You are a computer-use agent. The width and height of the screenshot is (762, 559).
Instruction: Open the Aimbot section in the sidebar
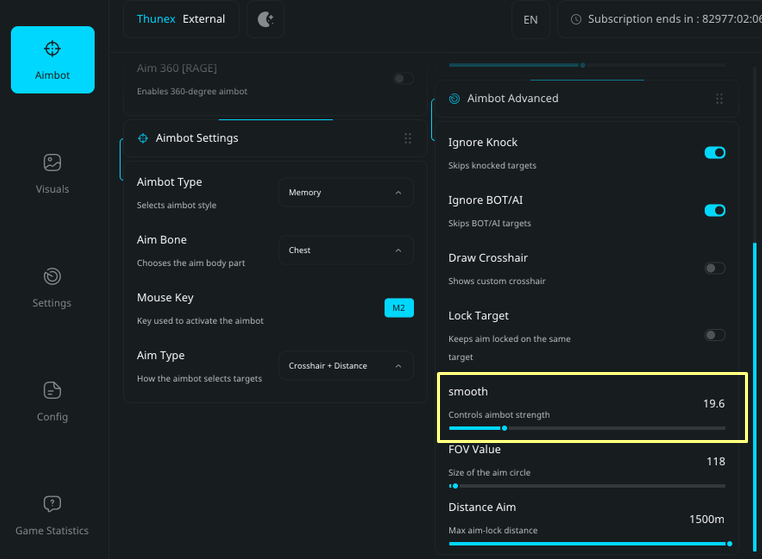point(52,59)
